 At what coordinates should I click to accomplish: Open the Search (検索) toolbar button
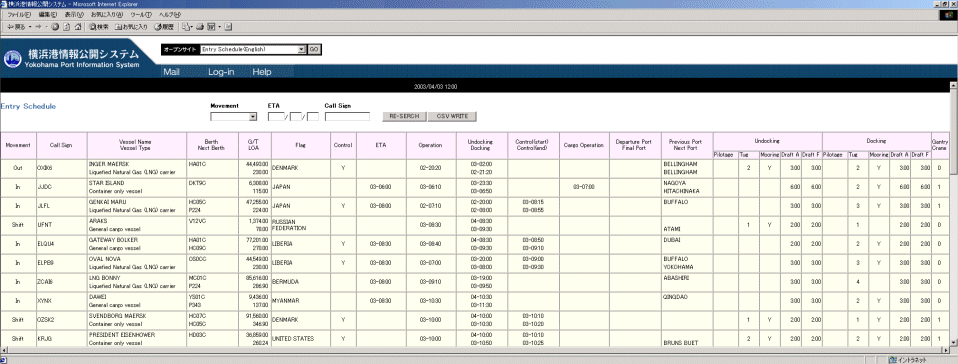pos(99,27)
